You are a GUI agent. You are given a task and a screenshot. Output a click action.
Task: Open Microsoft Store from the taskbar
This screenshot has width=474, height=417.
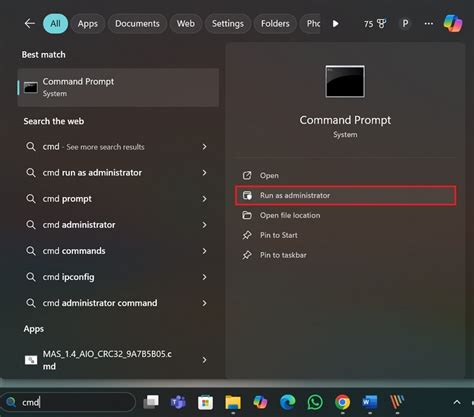(205, 403)
